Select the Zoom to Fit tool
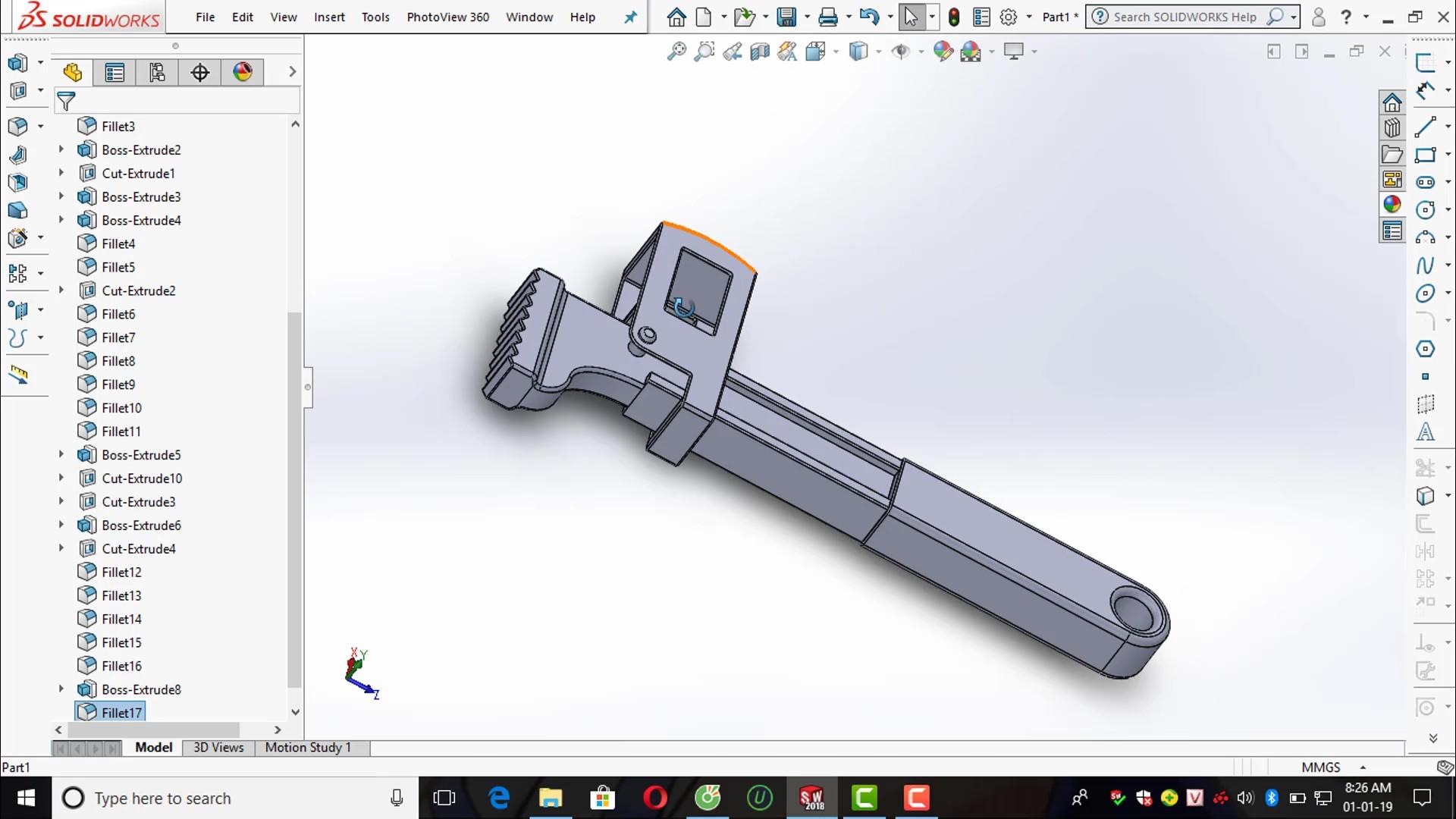1456x819 pixels. click(x=677, y=51)
